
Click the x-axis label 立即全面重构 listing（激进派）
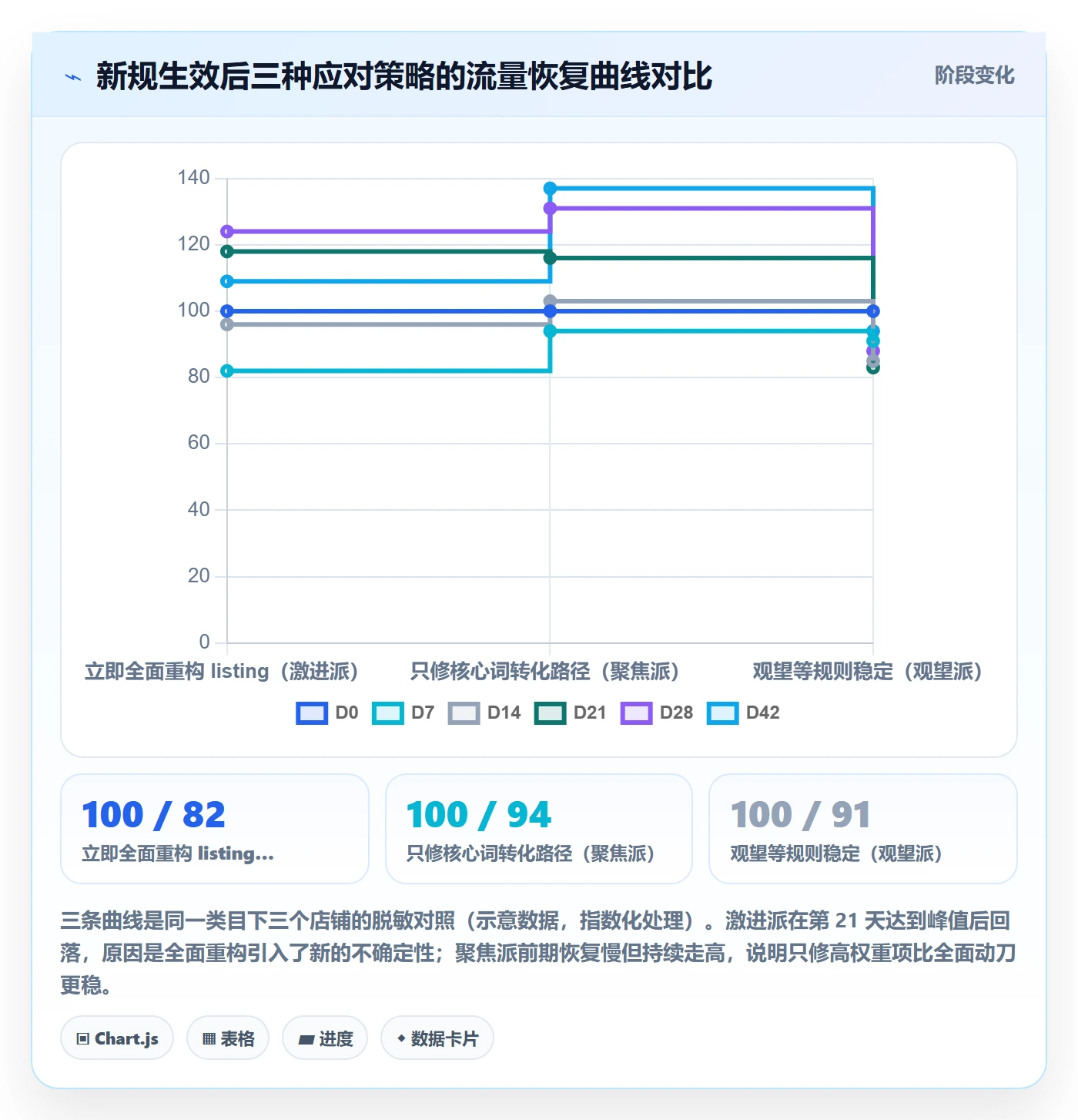221,671
